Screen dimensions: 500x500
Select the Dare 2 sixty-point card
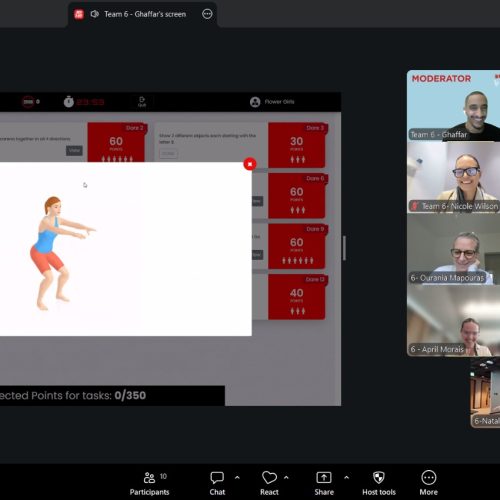pyautogui.click(x=116, y=142)
